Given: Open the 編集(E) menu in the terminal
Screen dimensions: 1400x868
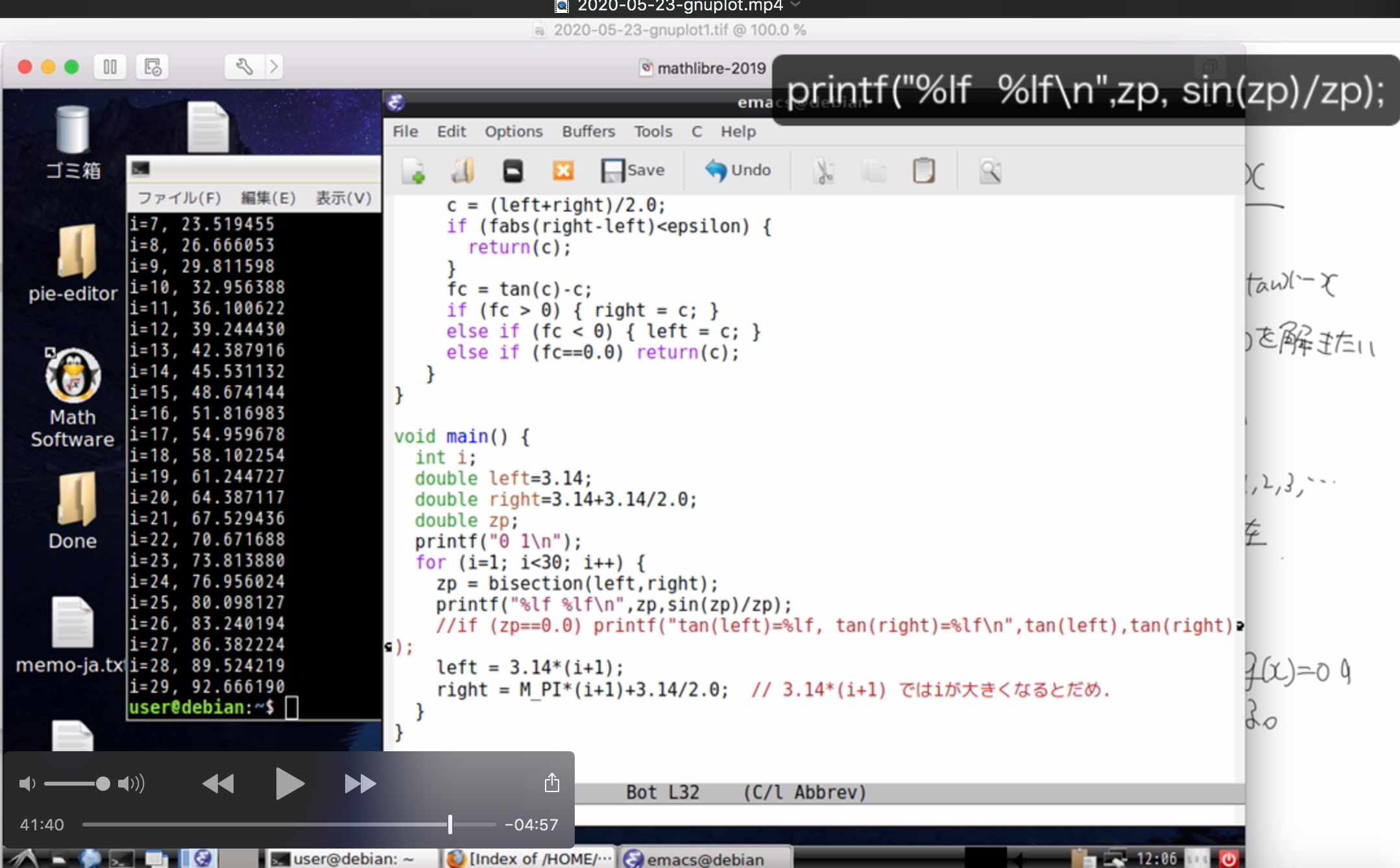Looking at the screenshot, I should point(268,198).
